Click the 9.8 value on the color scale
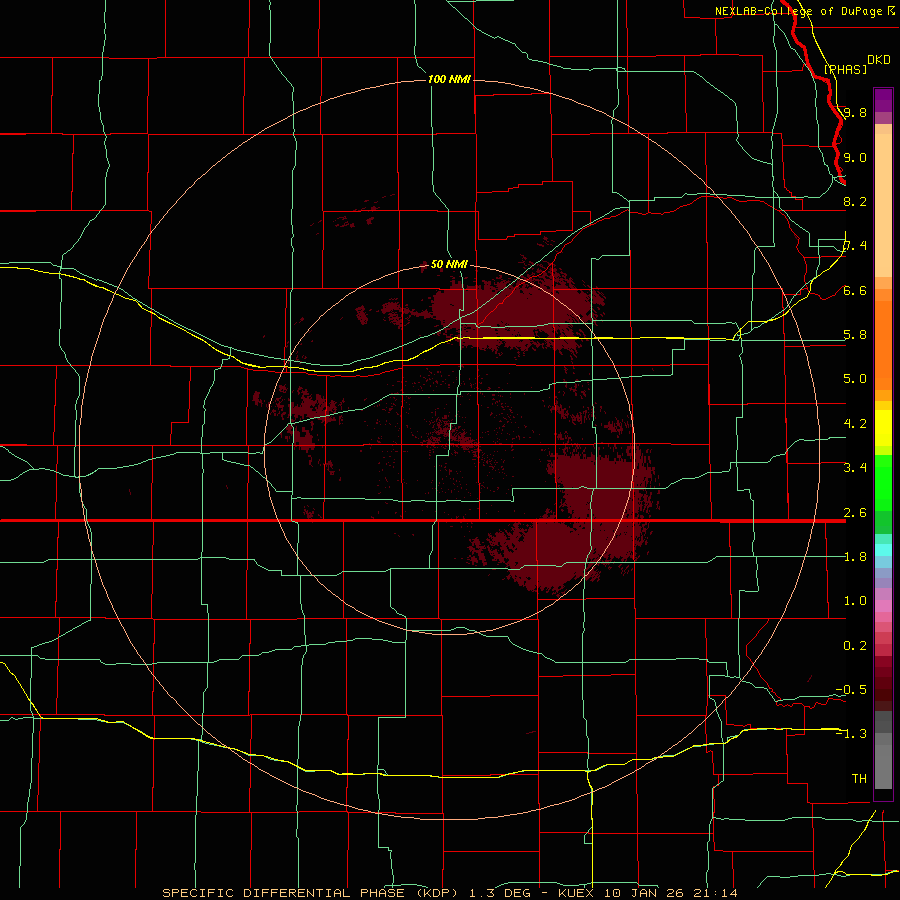This screenshot has width=900, height=900. point(855,112)
